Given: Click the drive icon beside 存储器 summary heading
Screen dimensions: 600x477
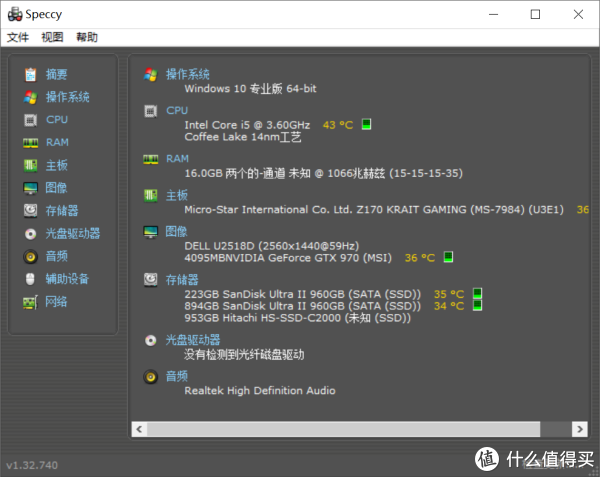Looking at the screenshot, I should click(150, 280).
